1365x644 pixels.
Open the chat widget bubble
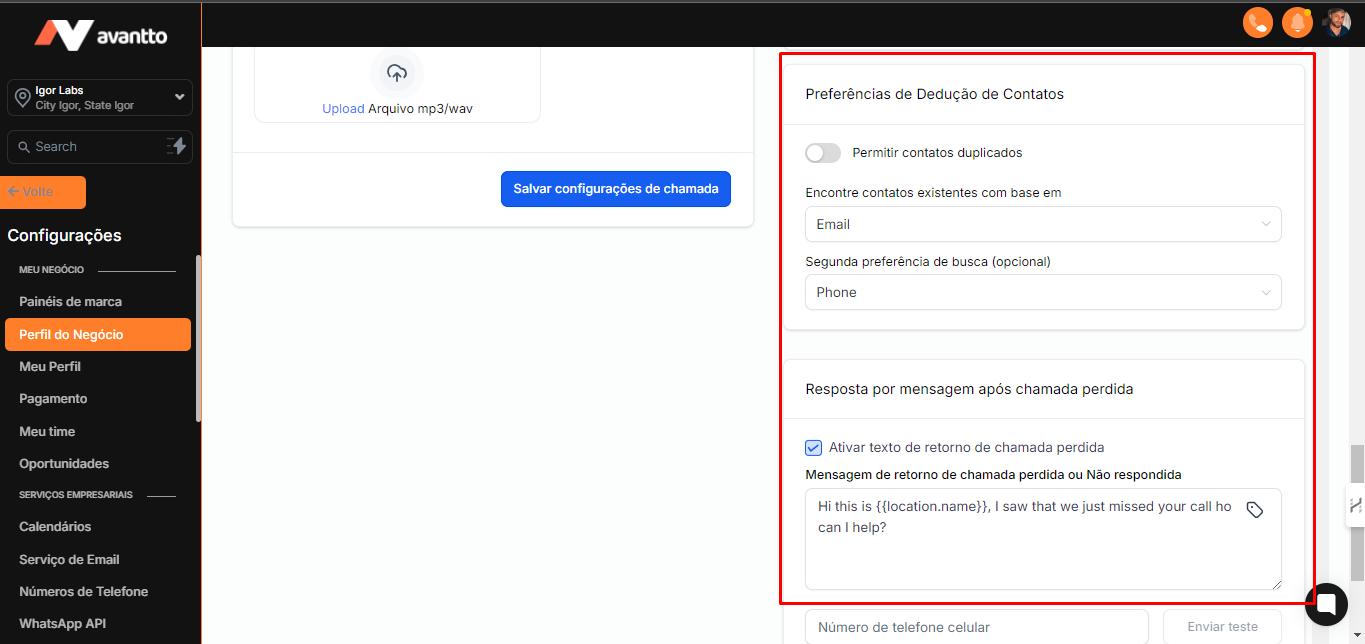click(1326, 603)
